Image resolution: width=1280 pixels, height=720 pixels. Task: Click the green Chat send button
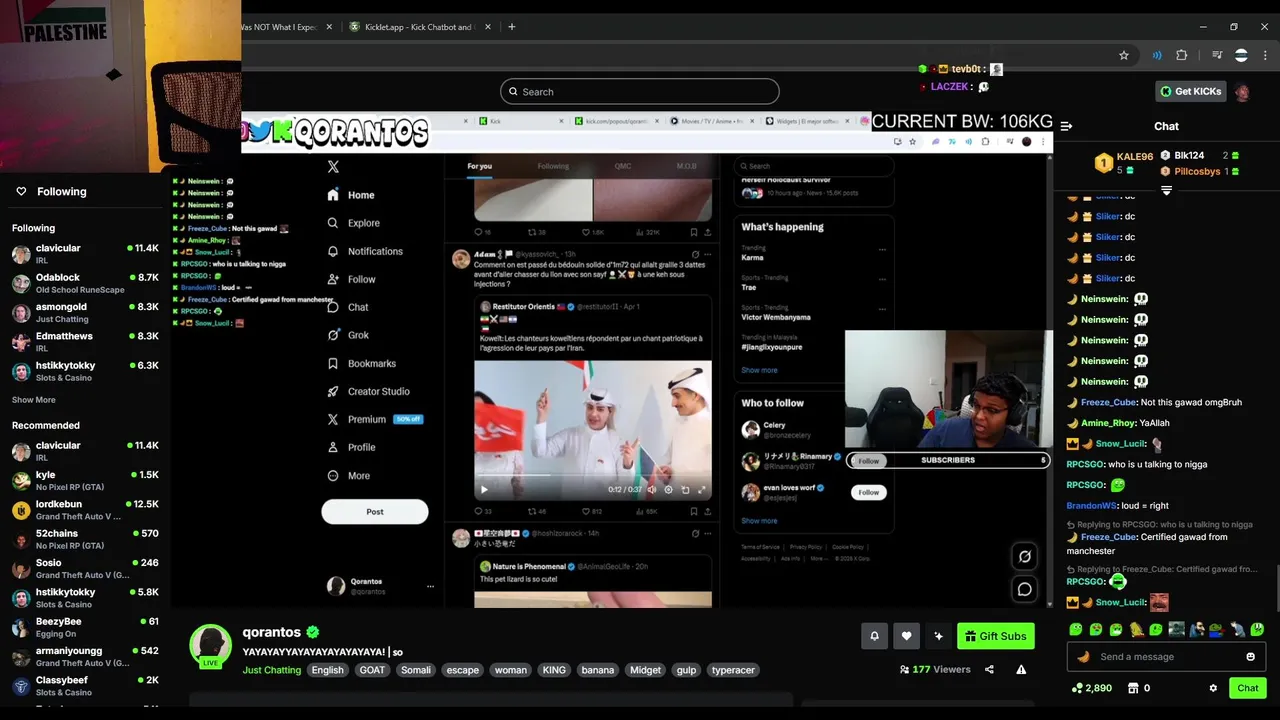[1248, 688]
